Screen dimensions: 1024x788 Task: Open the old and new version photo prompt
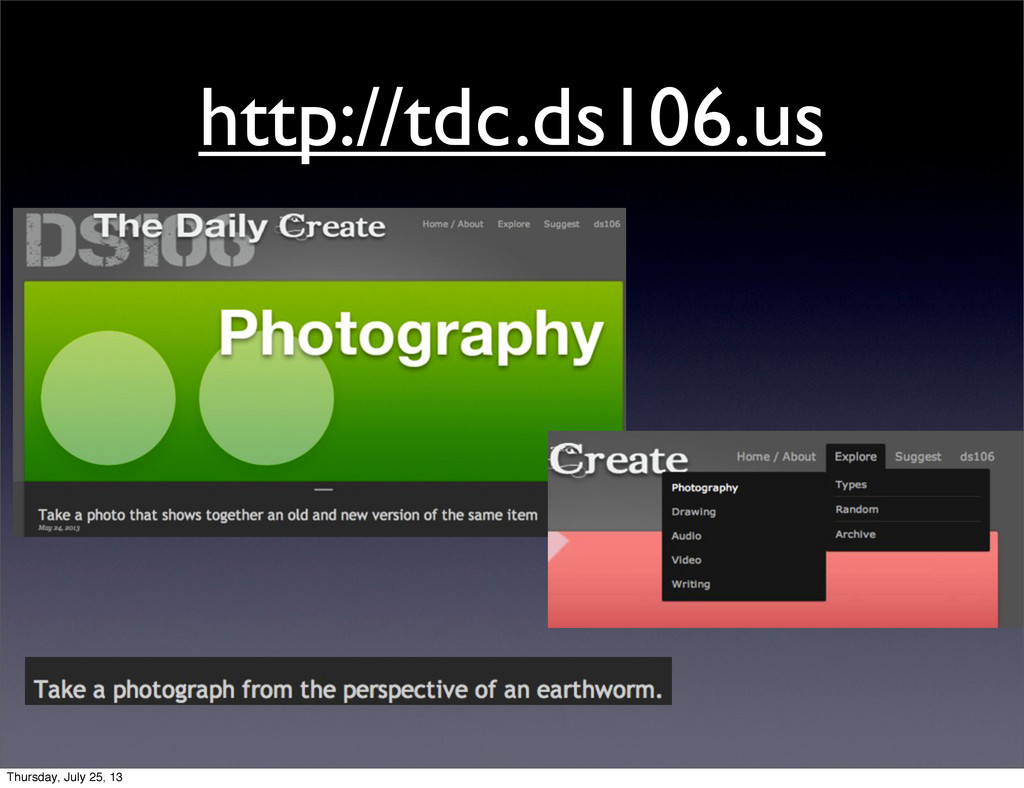coord(287,515)
